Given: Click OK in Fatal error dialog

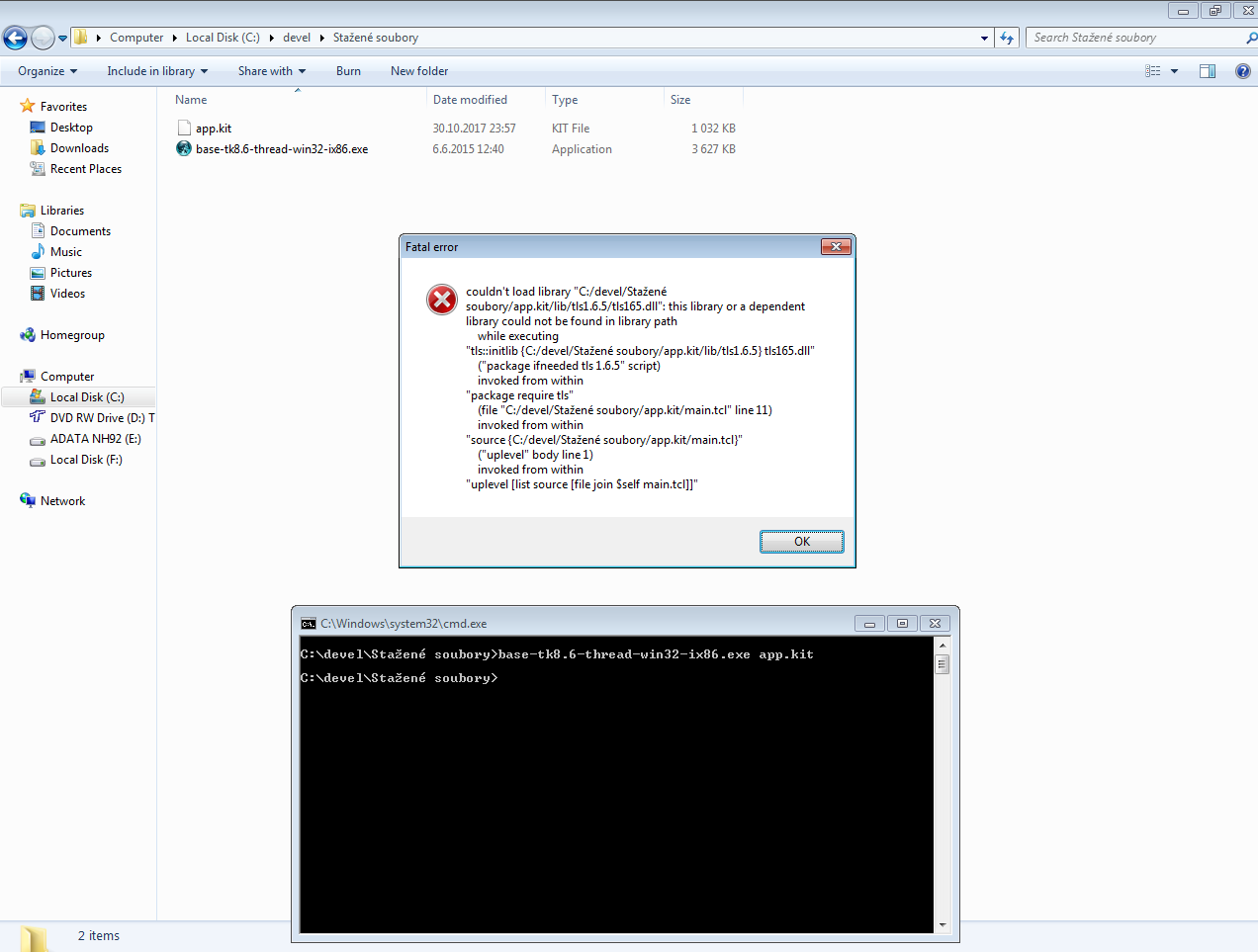Looking at the screenshot, I should pos(802,542).
